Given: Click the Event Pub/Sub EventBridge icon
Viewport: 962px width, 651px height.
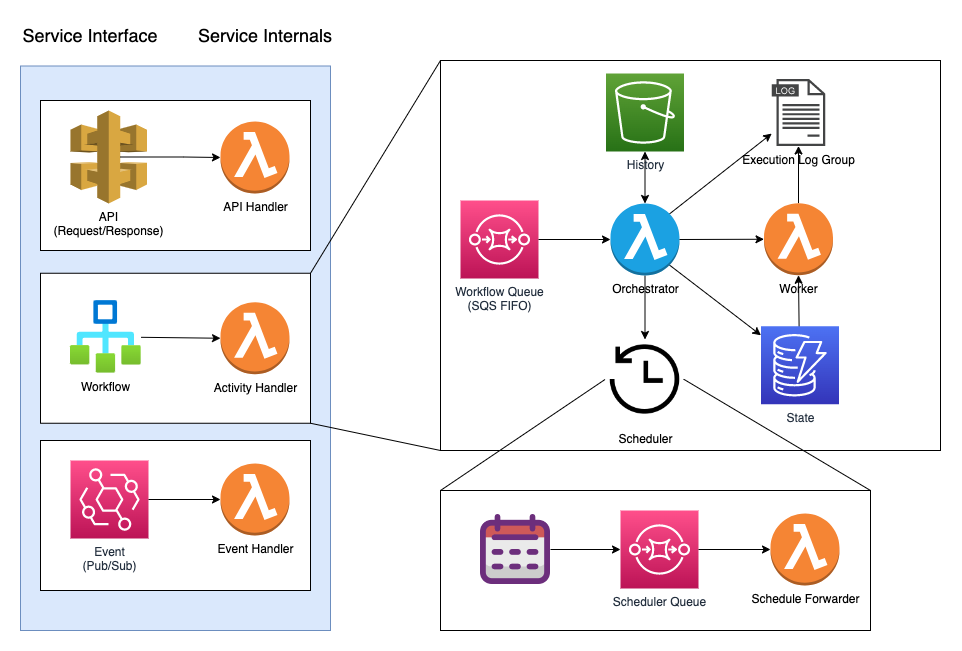Looking at the screenshot, I should 109,499.
